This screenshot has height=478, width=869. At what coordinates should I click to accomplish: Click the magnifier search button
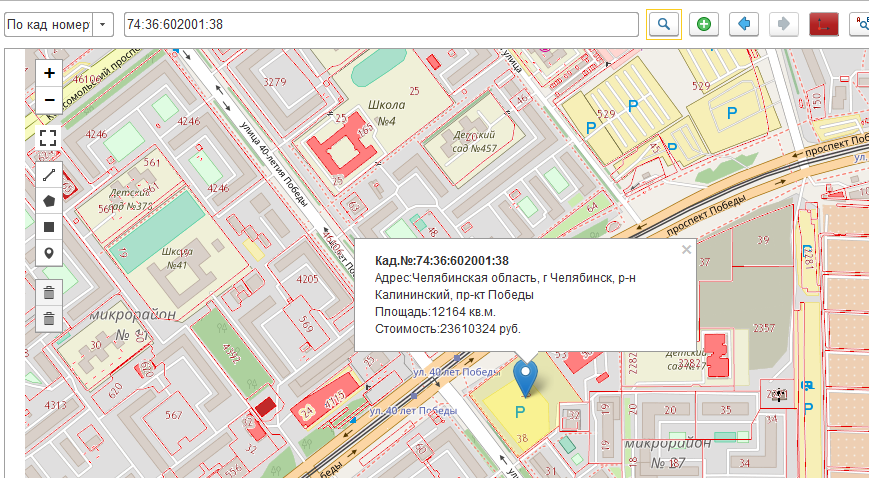click(663, 24)
